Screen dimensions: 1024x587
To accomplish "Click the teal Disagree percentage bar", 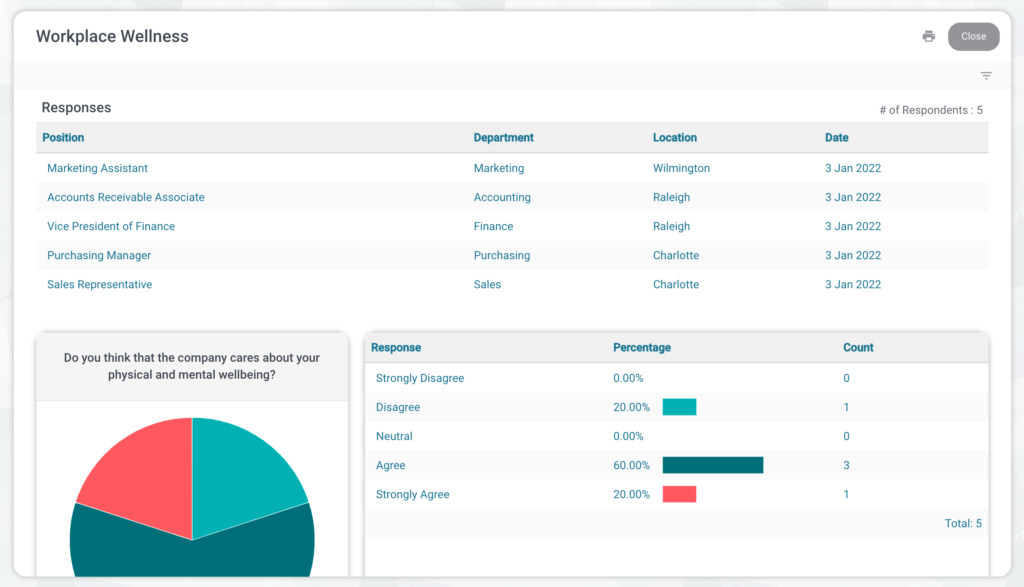I will [679, 407].
